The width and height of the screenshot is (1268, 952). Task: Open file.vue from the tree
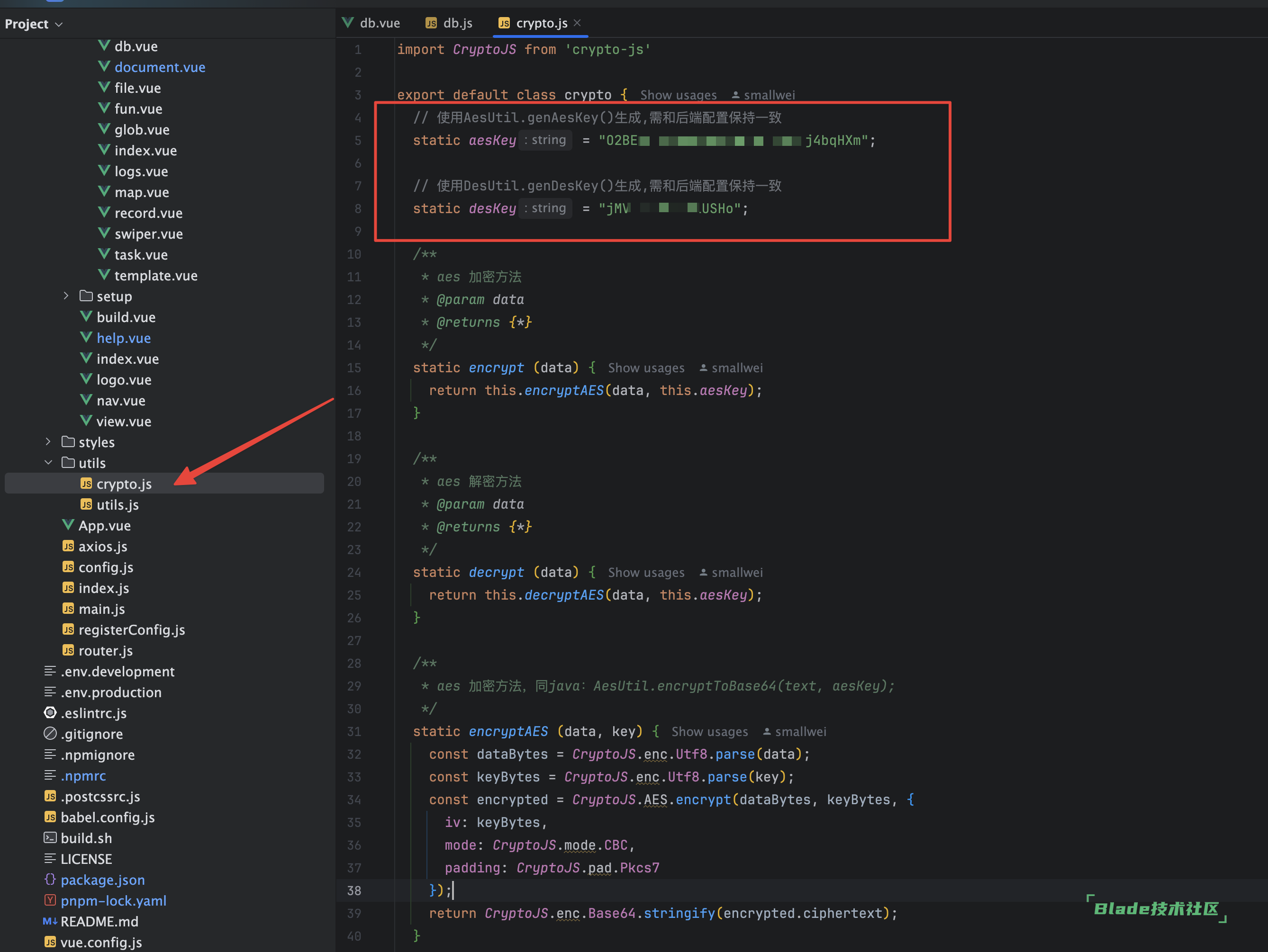click(x=137, y=88)
